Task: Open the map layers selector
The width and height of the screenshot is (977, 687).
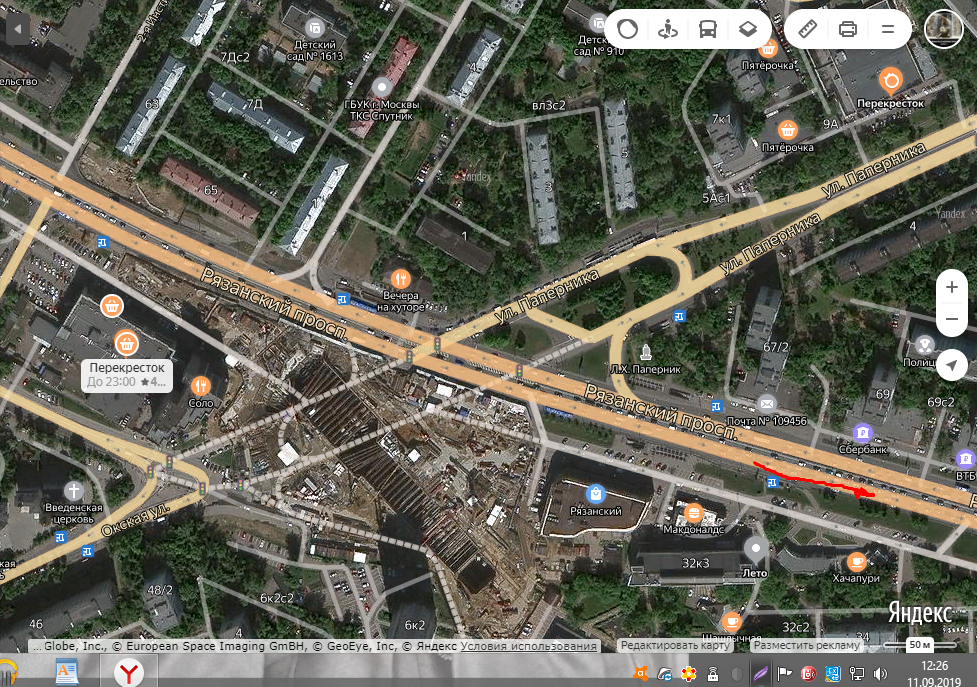Action: coord(748,29)
